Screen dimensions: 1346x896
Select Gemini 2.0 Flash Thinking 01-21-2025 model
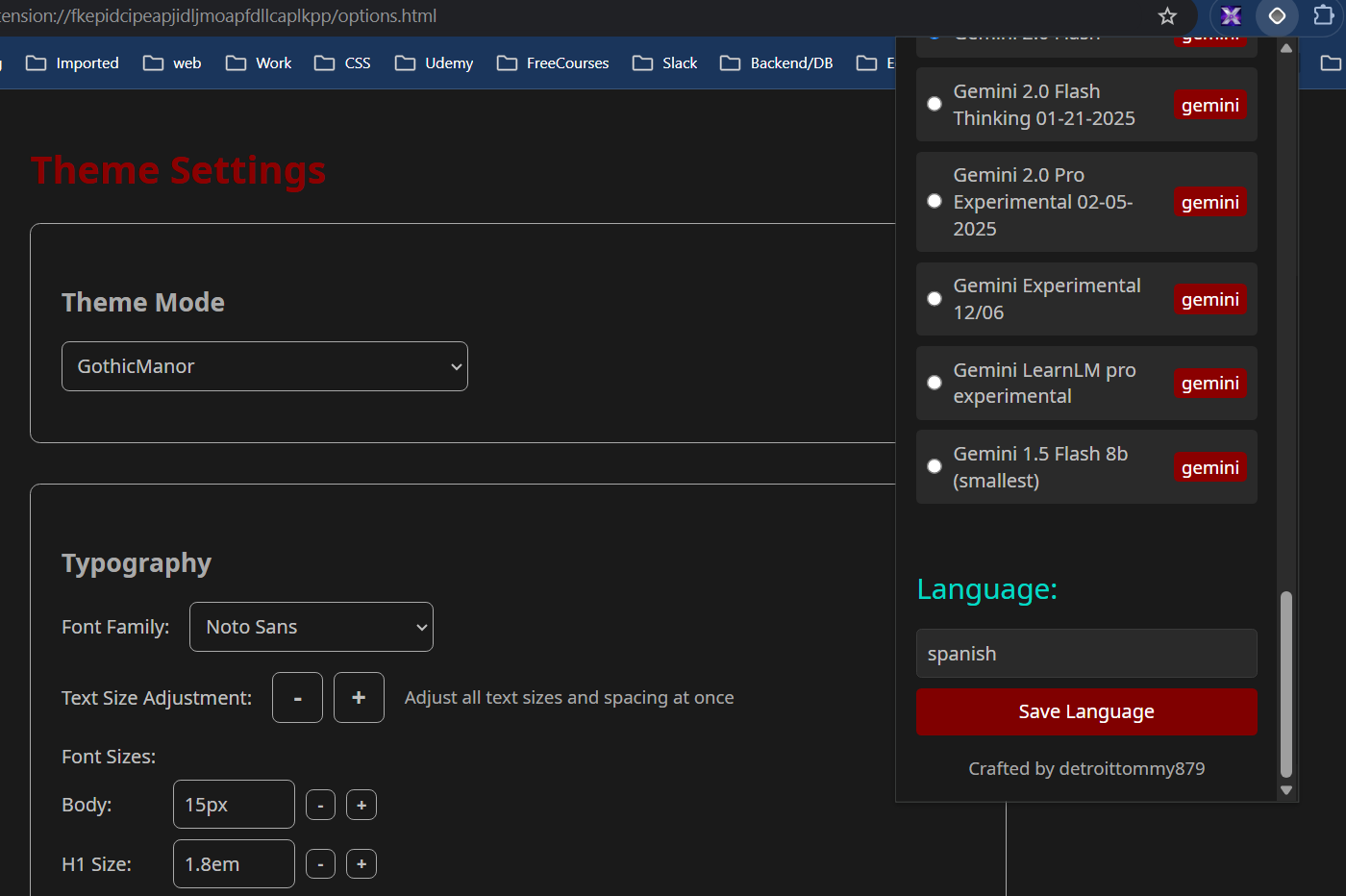click(935, 104)
